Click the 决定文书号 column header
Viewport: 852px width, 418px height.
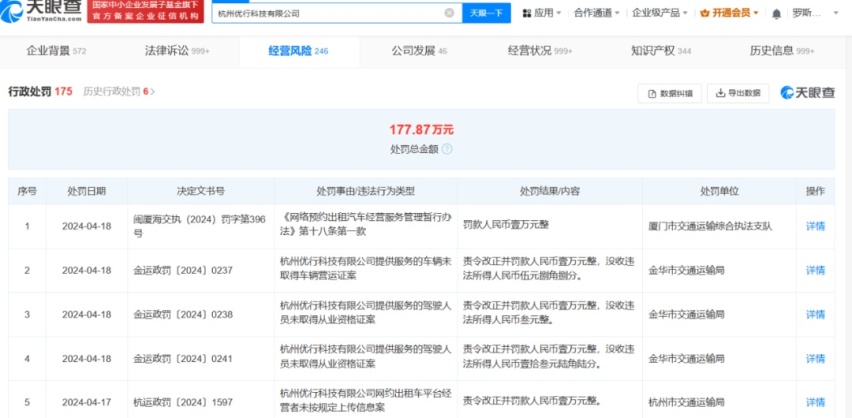coord(201,191)
